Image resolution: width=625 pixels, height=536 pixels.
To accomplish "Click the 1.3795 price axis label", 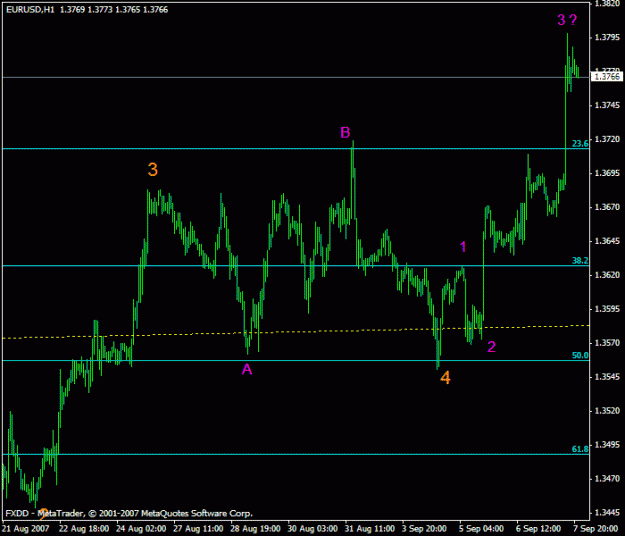I will point(607,37).
